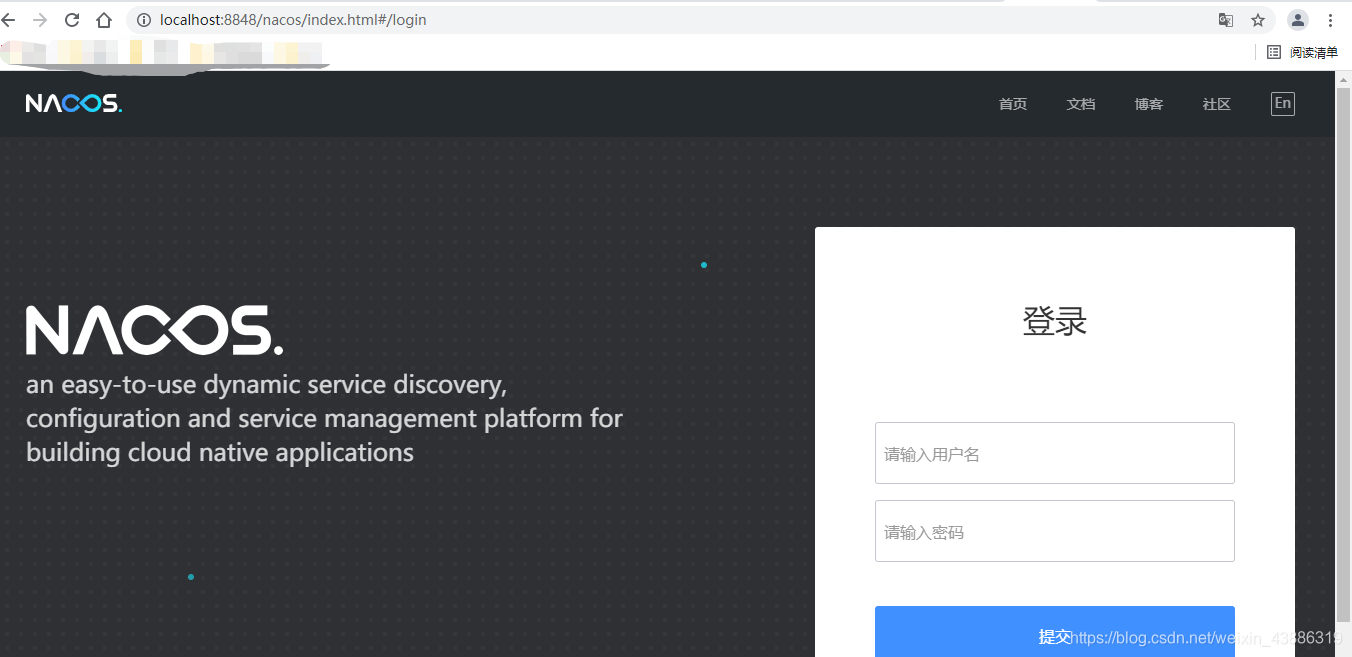Bookmark this page with the star icon
The width and height of the screenshot is (1352, 657).
click(1258, 20)
